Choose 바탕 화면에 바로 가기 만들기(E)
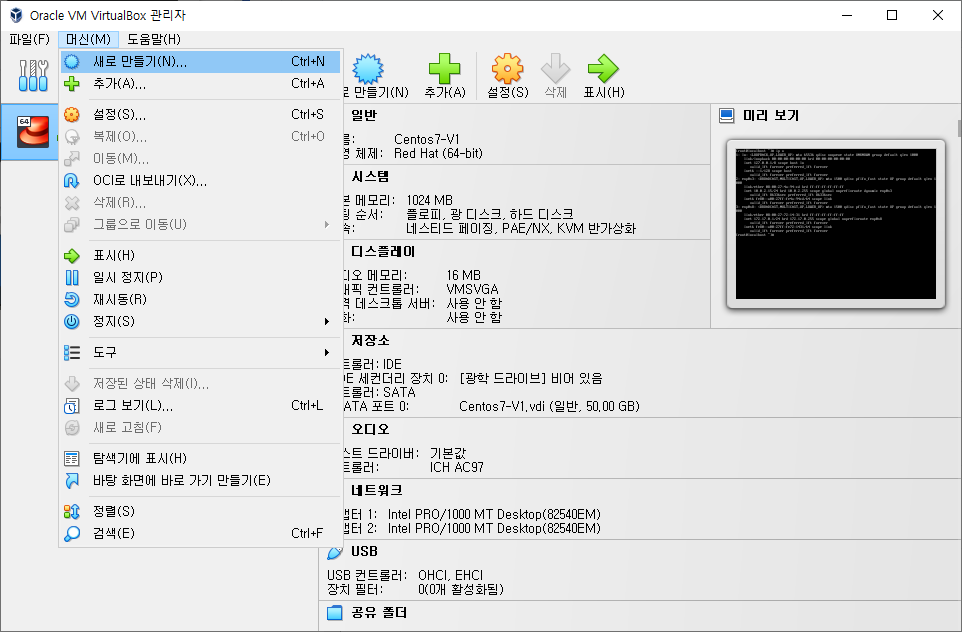 coord(201,480)
